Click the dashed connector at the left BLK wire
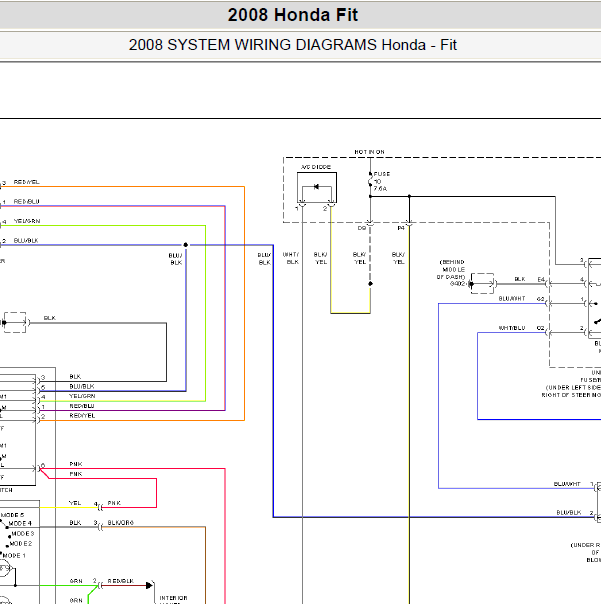The image size is (601, 604). point(15,322)
